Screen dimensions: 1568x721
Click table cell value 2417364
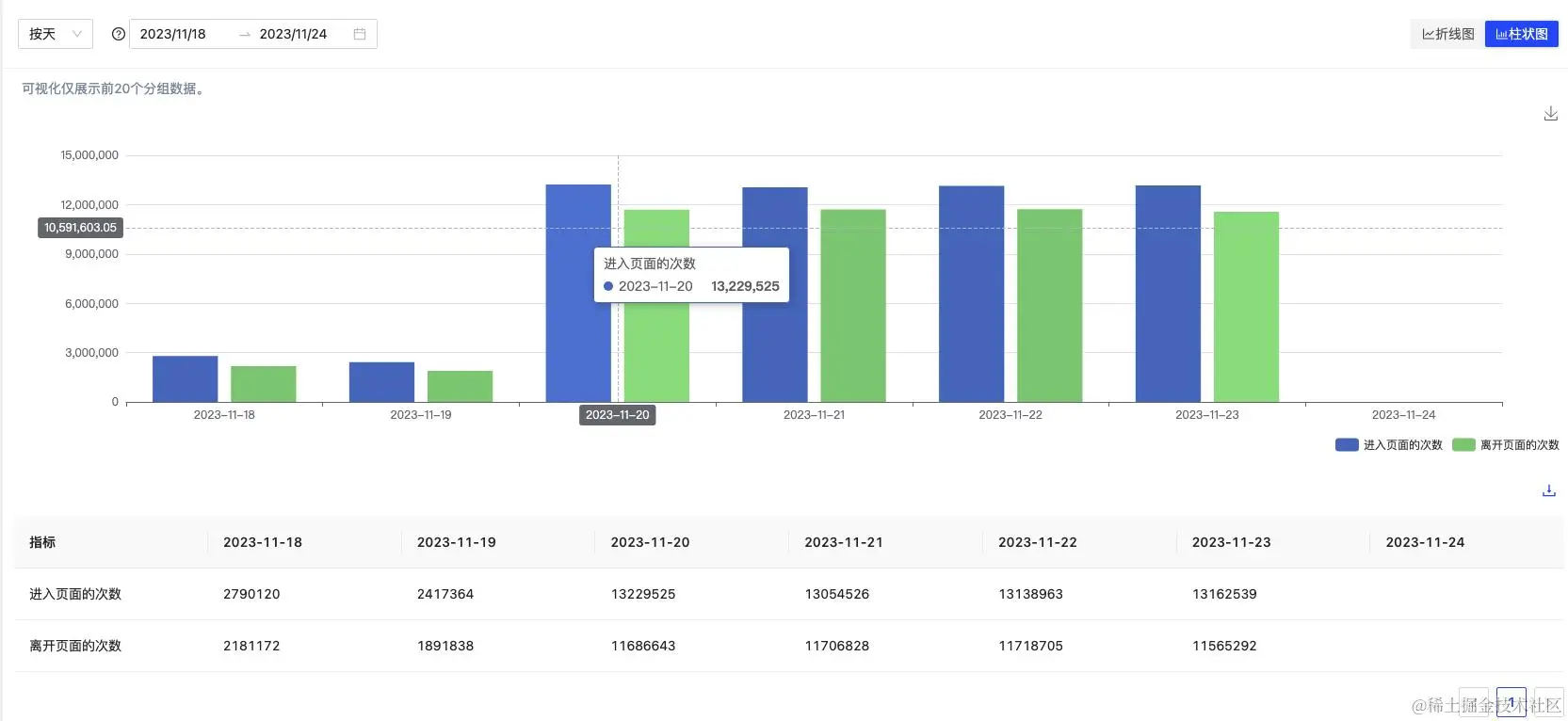pyautogui.click(x=445, y=594)
